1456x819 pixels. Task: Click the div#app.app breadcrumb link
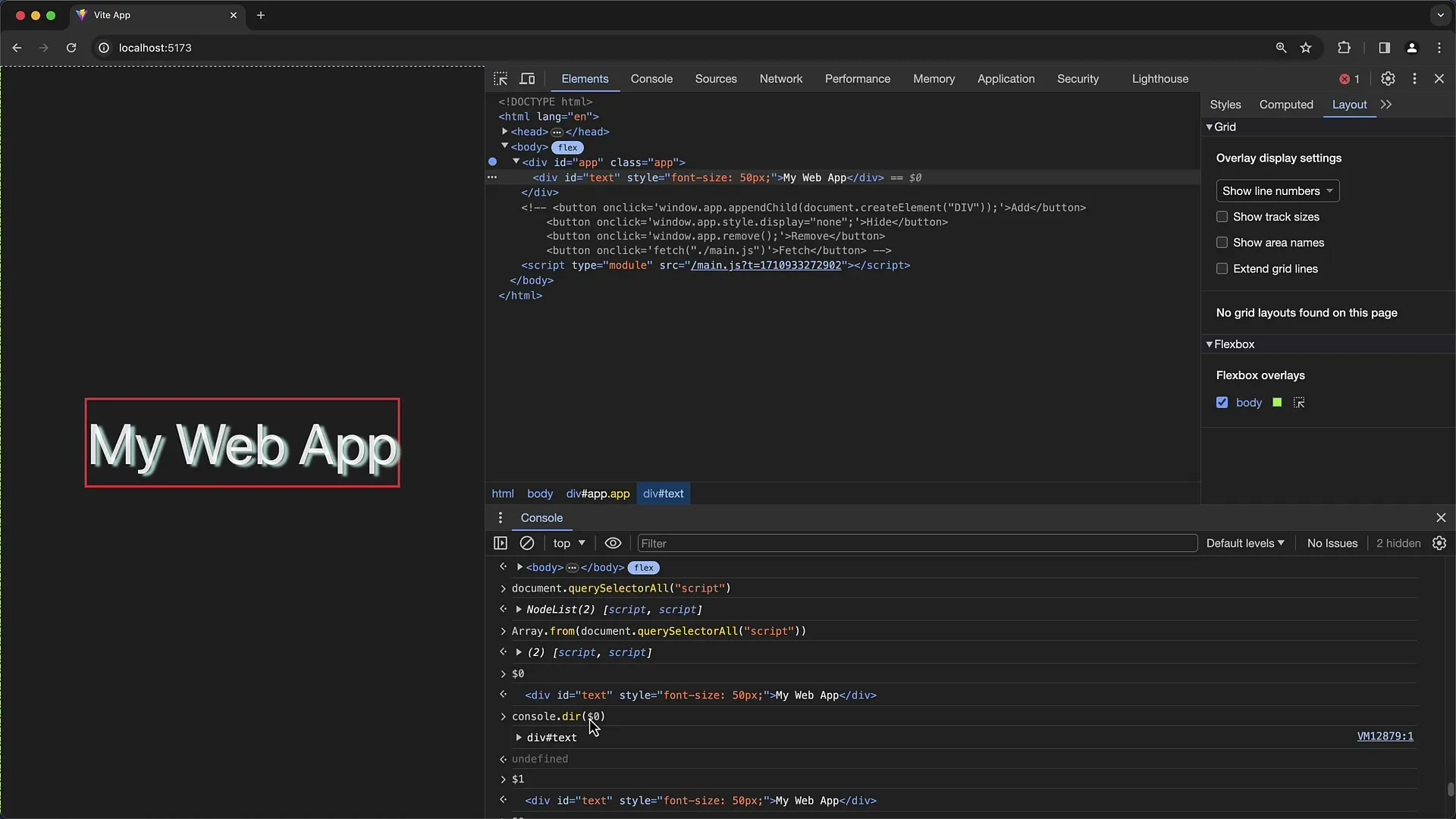click(x=598, y=493)
